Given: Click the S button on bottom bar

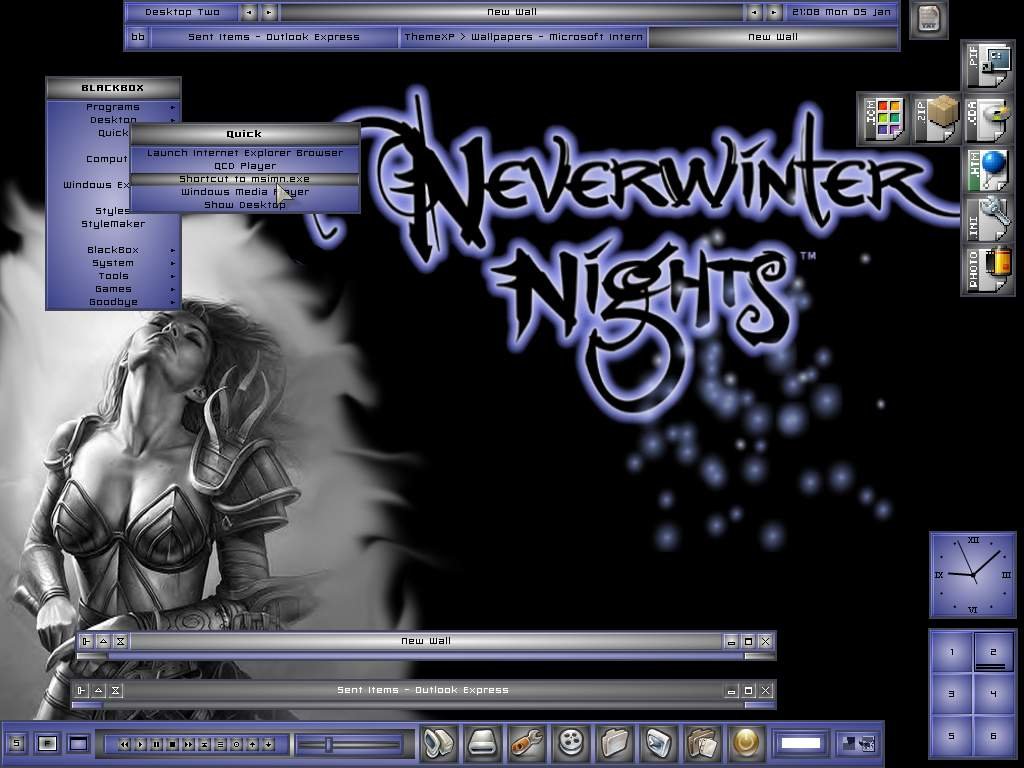Looking at the screenshot, I should (16, 743).
